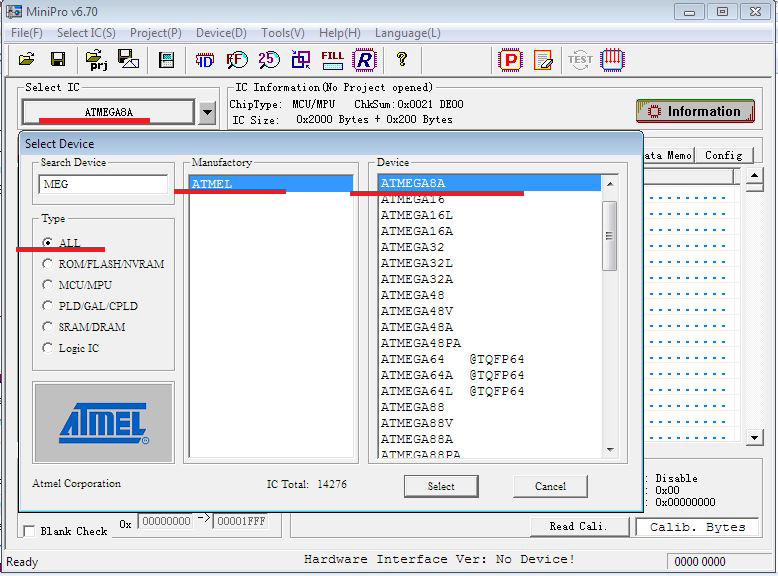Viewport: 778px width, 576px height.
Task: Choose the MCU/MPU type option
Action: click(x=48, y=285)
